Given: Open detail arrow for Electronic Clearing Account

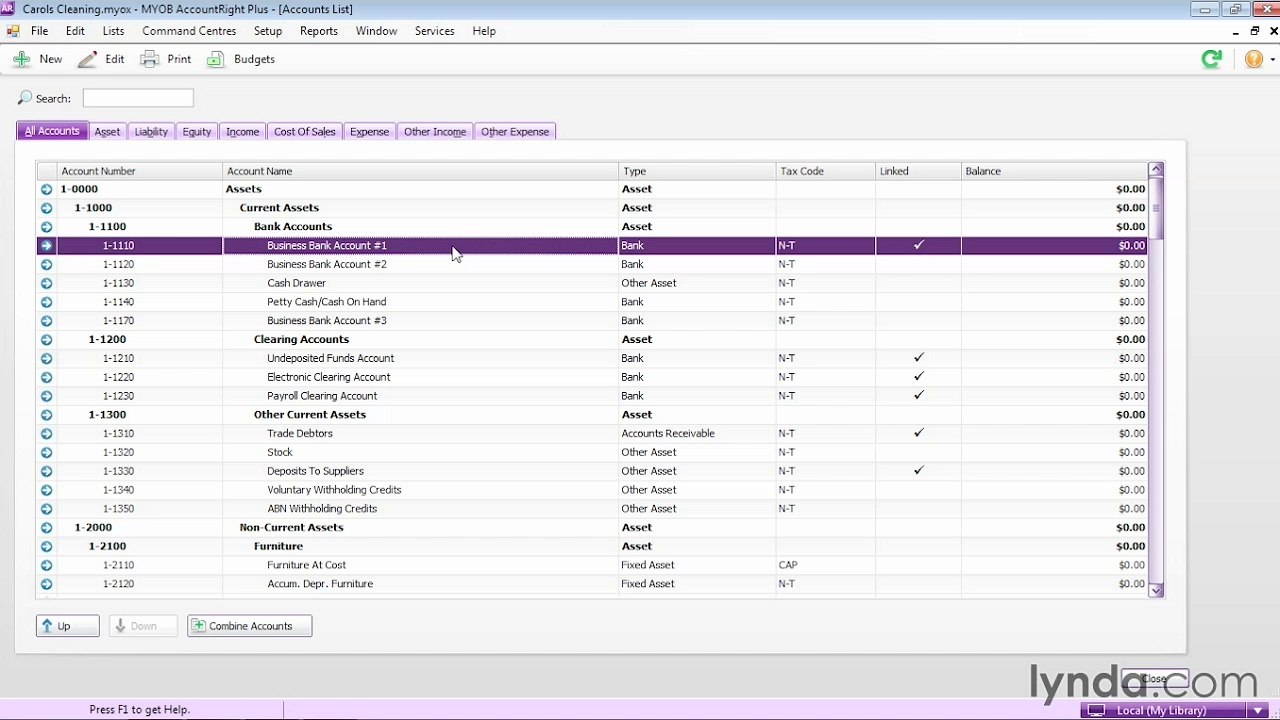Looking at the screenshot, I should click(x=46, y=377).
